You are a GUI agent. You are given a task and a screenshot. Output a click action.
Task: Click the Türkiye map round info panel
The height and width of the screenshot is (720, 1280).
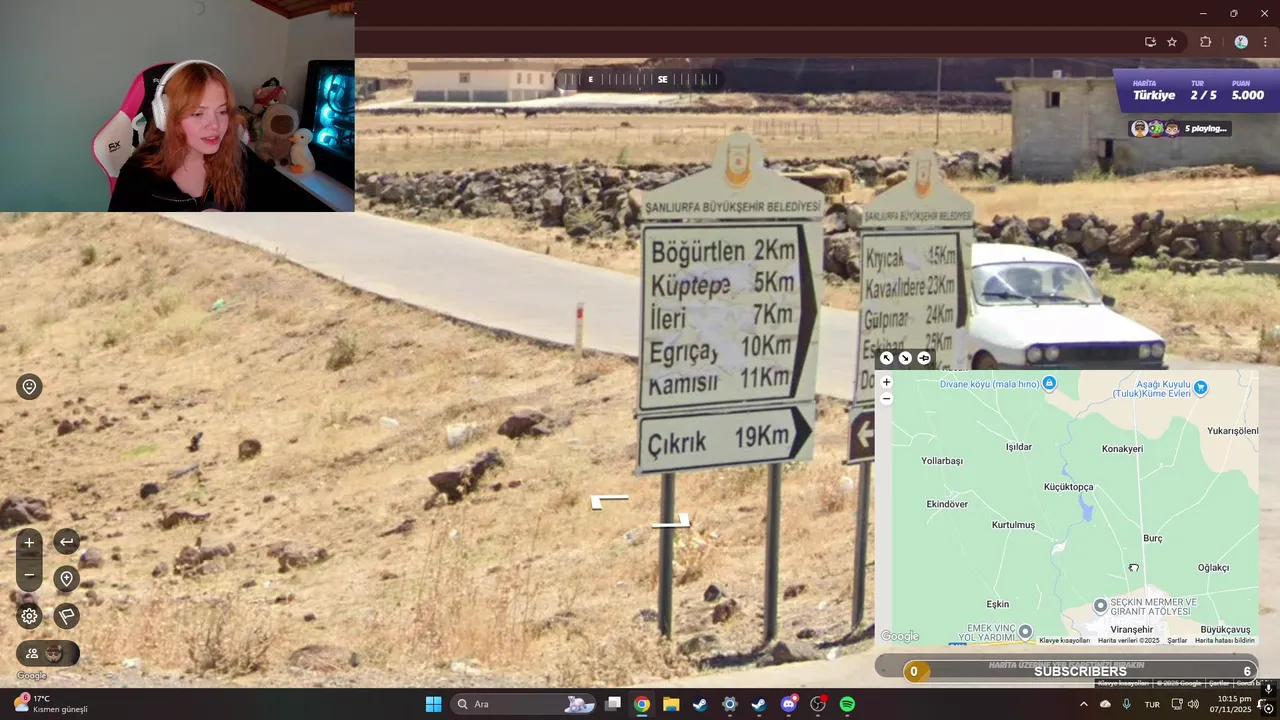(x=1196, y=91)
